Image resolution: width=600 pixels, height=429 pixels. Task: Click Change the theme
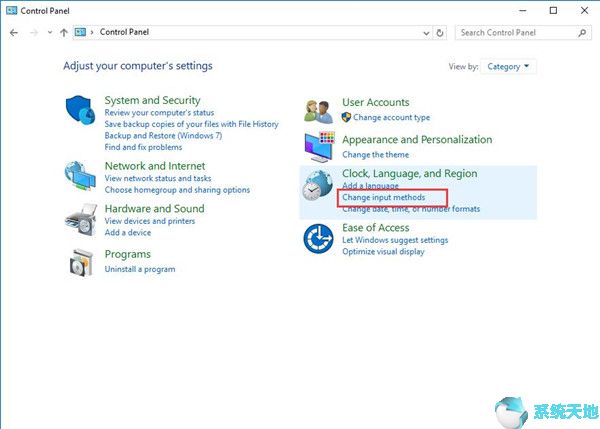coord(375,155)
